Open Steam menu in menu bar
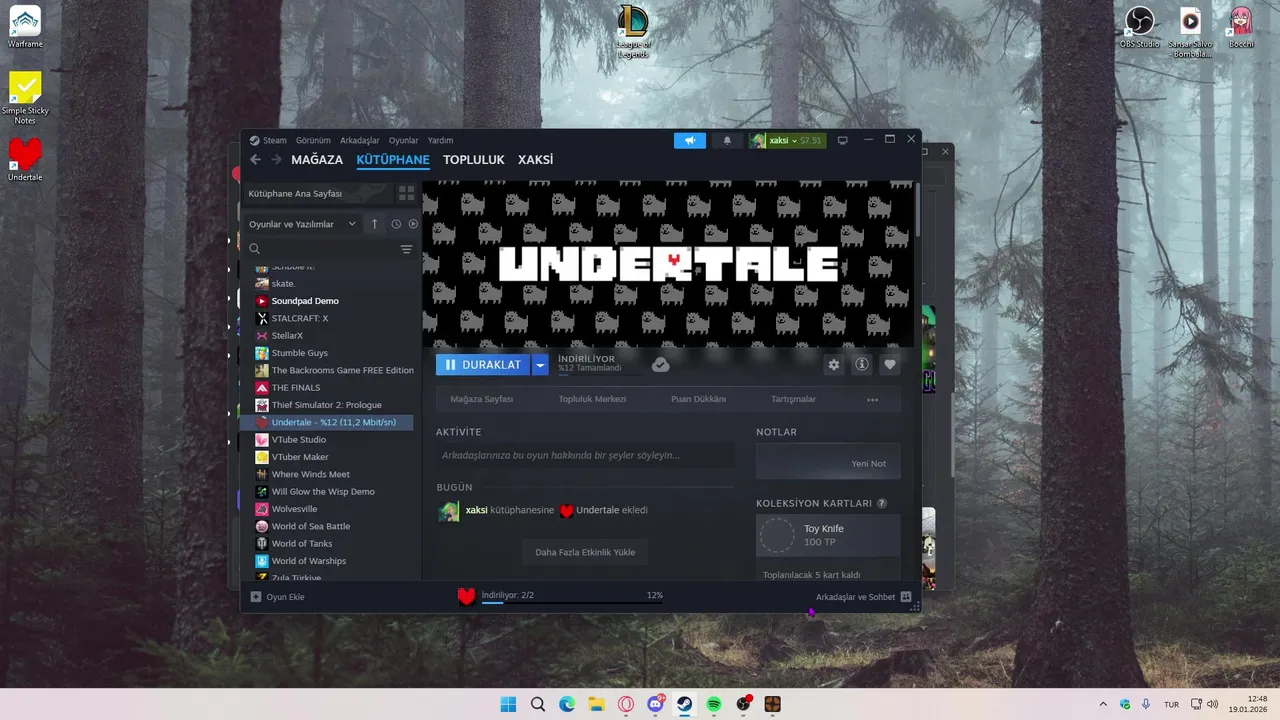The height and width of the screenshot is (720, 1280). pyautogui.click(x=268, y=140)
